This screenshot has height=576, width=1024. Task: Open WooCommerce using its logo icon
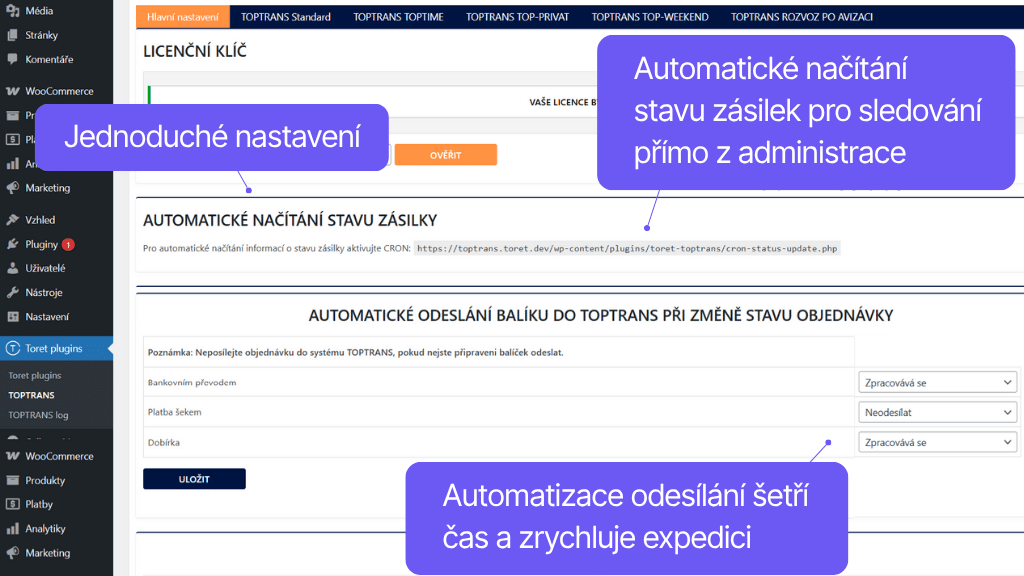pyautogui.click(x=12, y=90)
